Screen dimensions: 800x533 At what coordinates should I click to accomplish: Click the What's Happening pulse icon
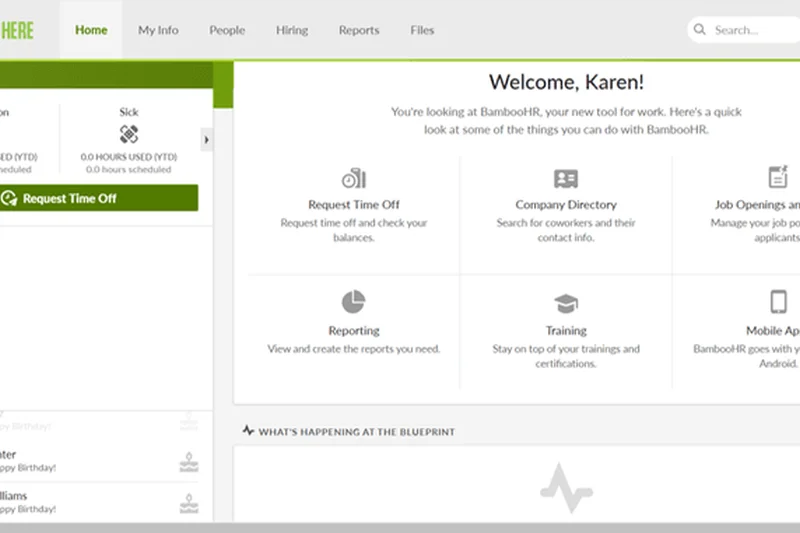coord(248,430)
